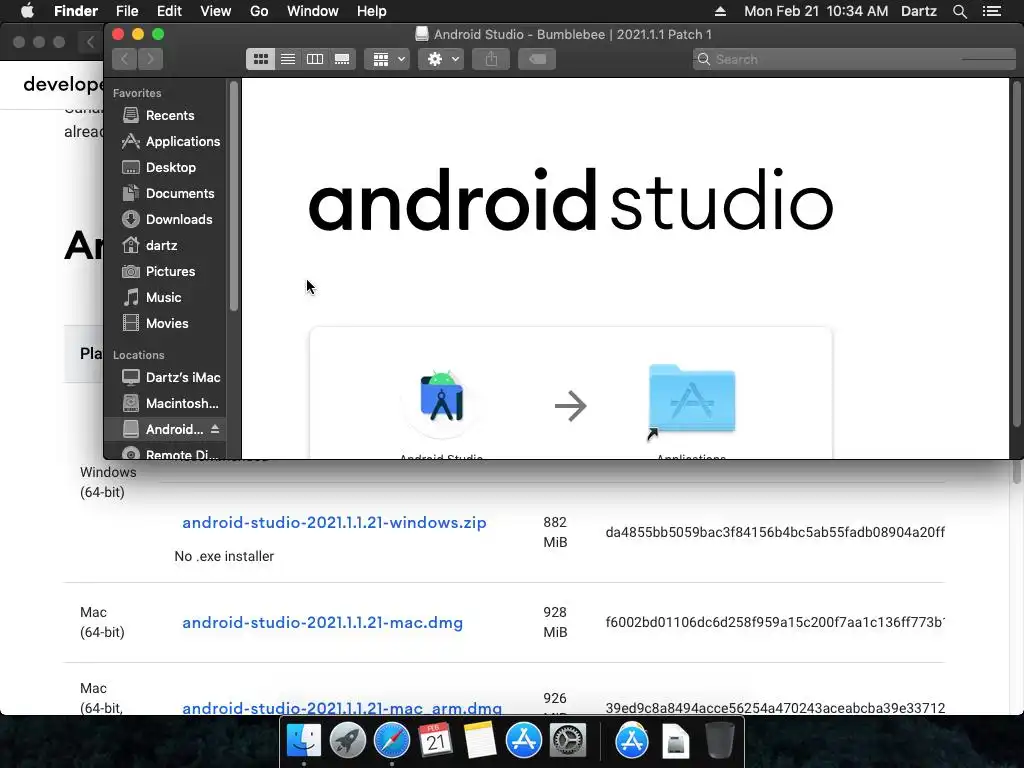Click the disk image icon in the Dock
The height and width of the screenshot is (768, 1024).
coord(676,741)
